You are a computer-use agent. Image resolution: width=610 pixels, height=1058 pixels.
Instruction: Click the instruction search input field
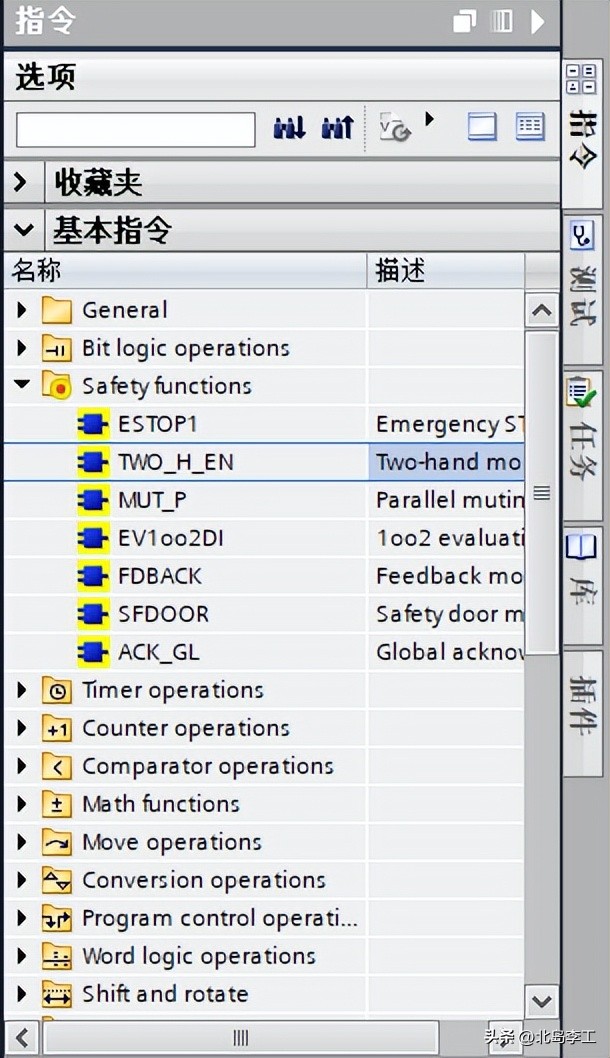click(x=136, y=129)
